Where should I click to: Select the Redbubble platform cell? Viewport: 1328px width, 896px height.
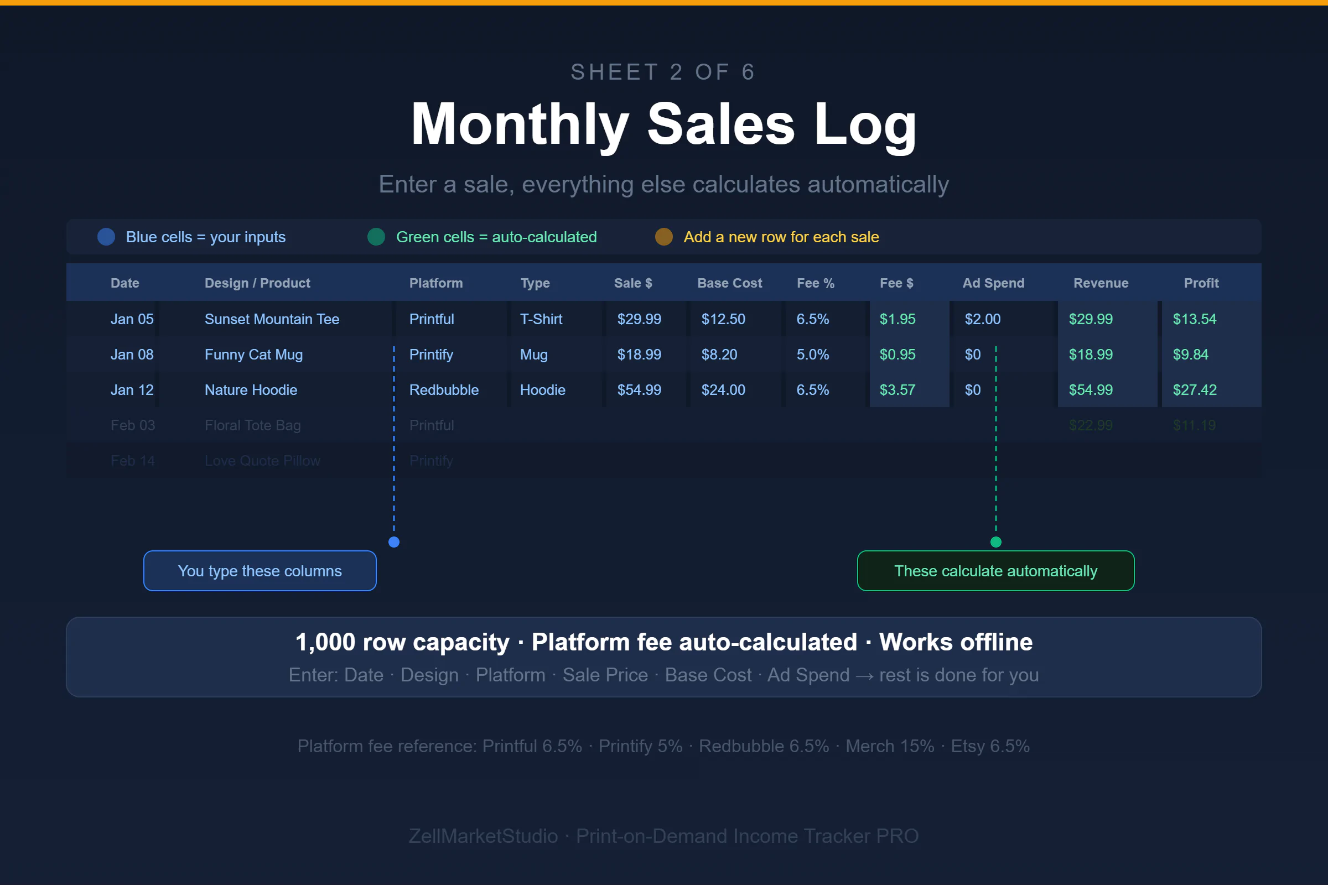[443, 390]
